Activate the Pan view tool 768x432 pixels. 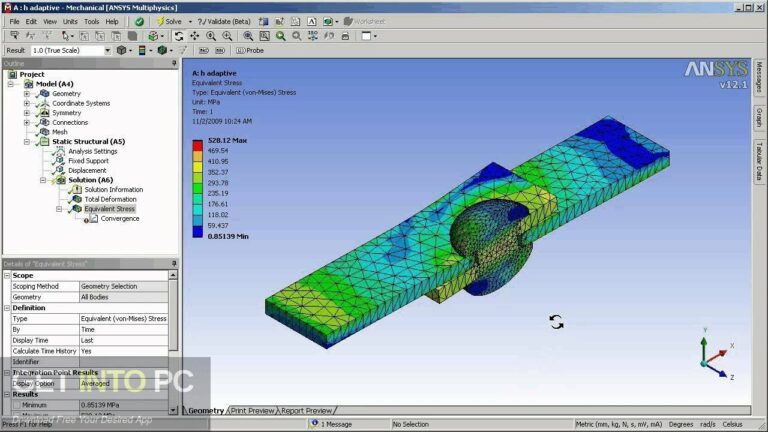coord(194,36)
